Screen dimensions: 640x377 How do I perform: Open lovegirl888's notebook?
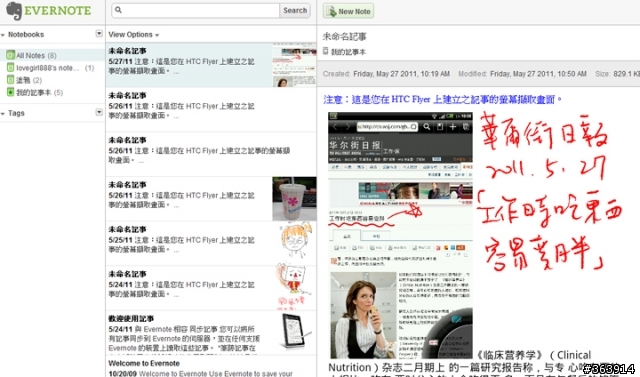tap(52, 68)
